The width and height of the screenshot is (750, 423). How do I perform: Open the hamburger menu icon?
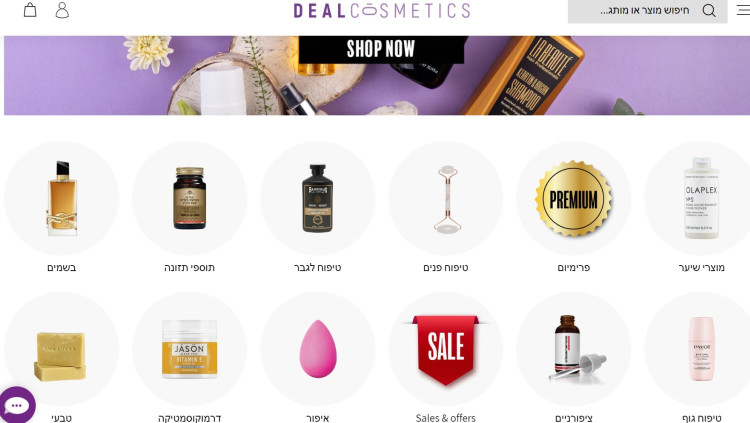(743, 10)
